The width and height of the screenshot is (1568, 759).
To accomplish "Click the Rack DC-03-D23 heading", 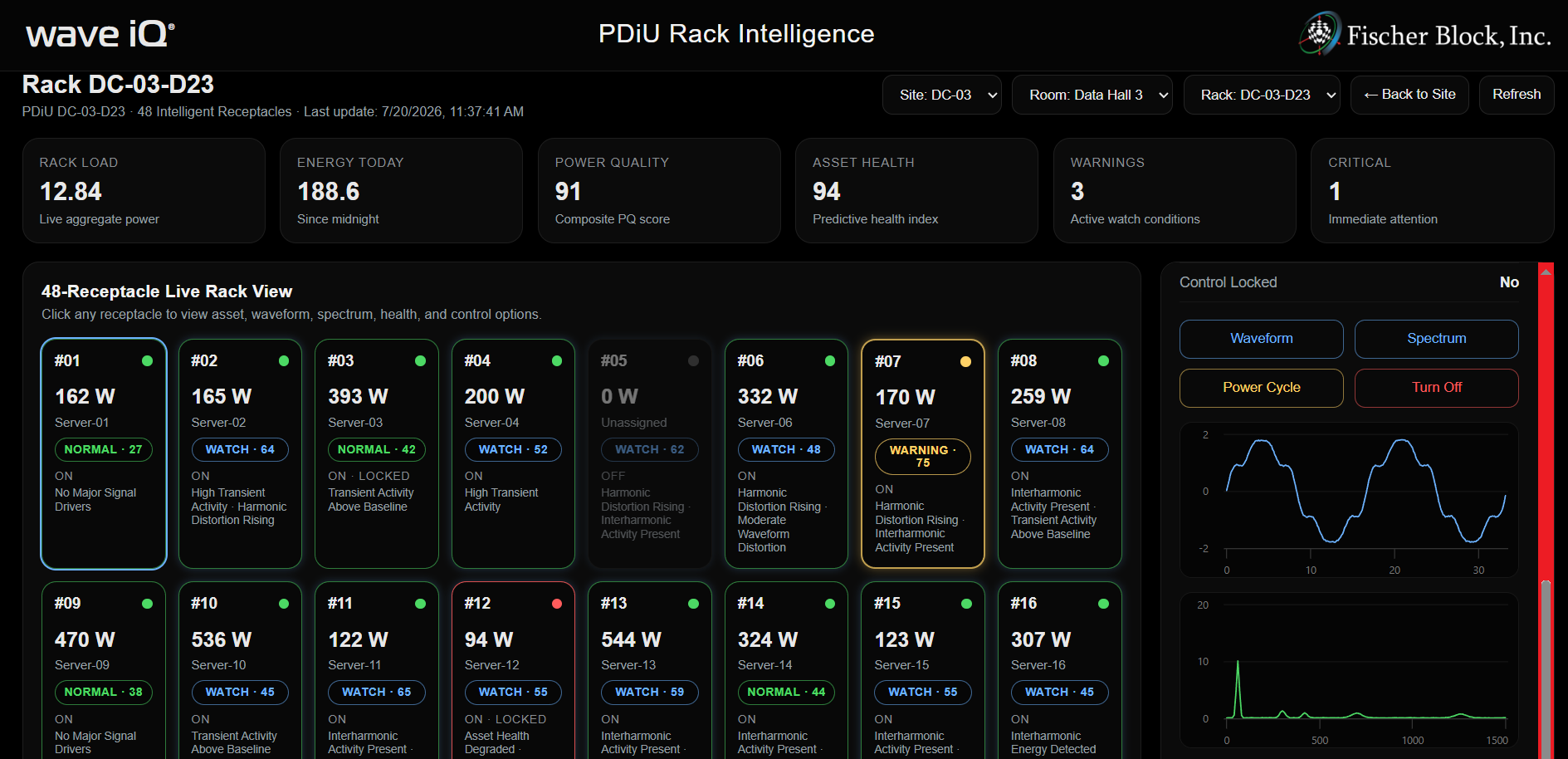I will coord(118,85).
